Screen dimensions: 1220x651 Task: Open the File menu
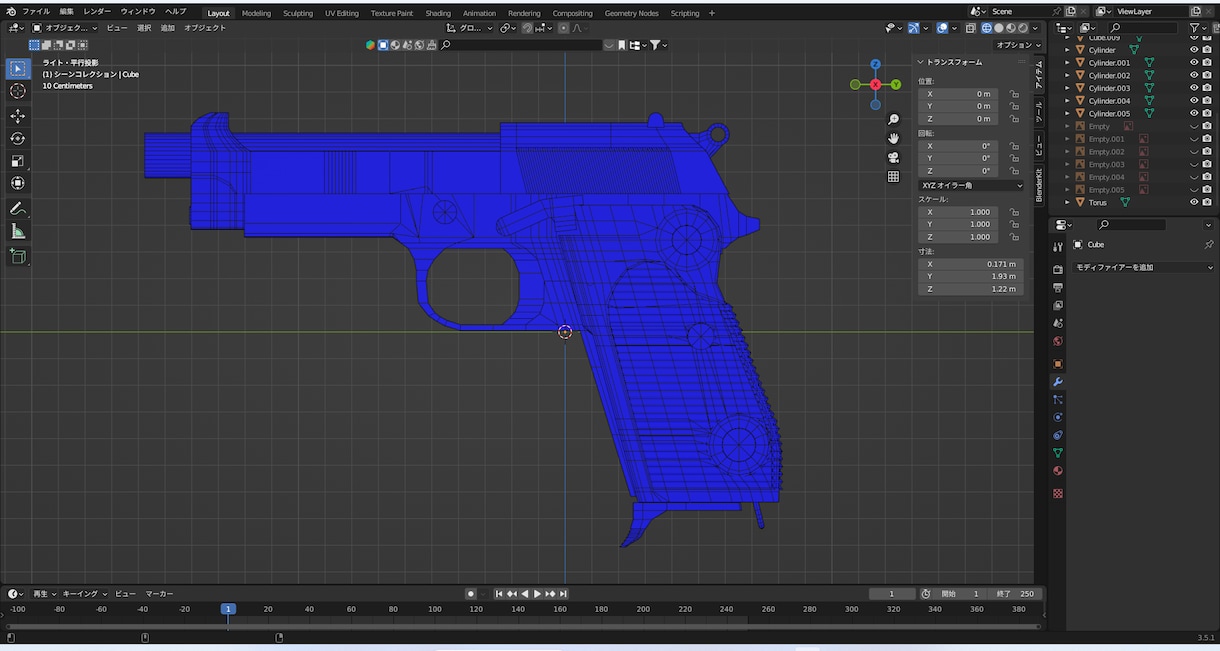(x=36, y=12)
